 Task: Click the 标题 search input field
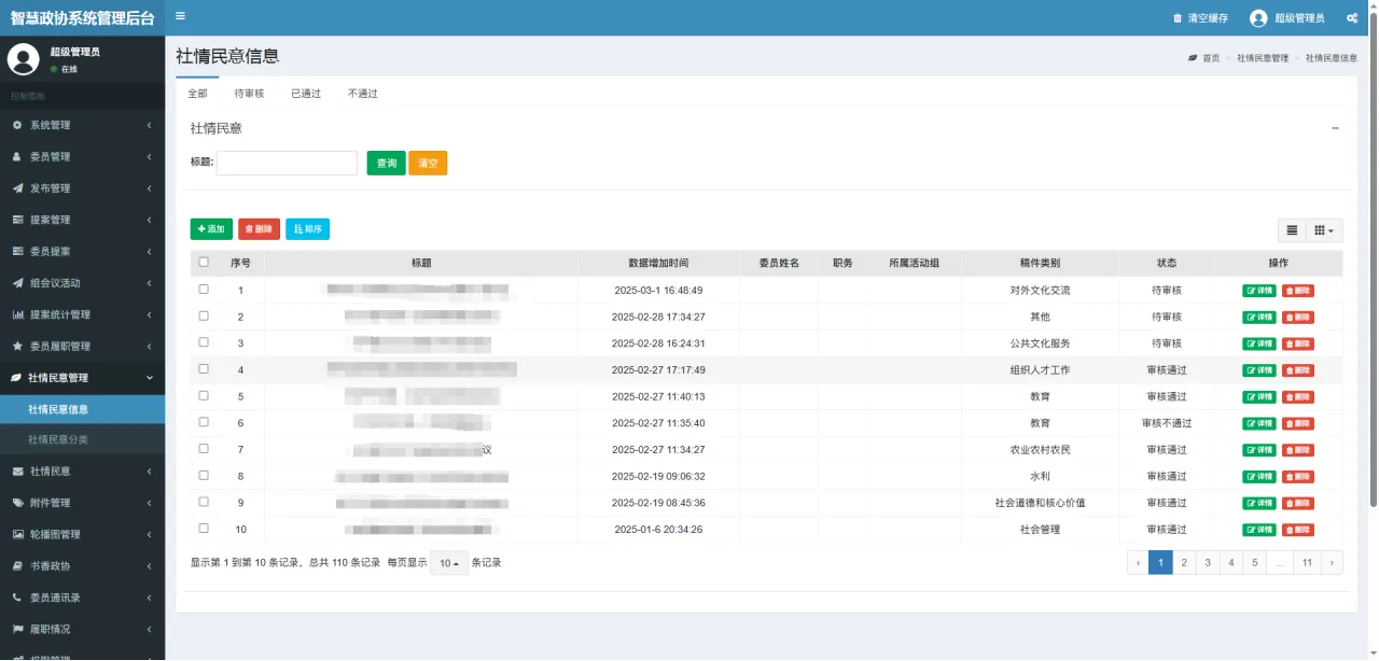pyautogui.click(x=287, y=163)
